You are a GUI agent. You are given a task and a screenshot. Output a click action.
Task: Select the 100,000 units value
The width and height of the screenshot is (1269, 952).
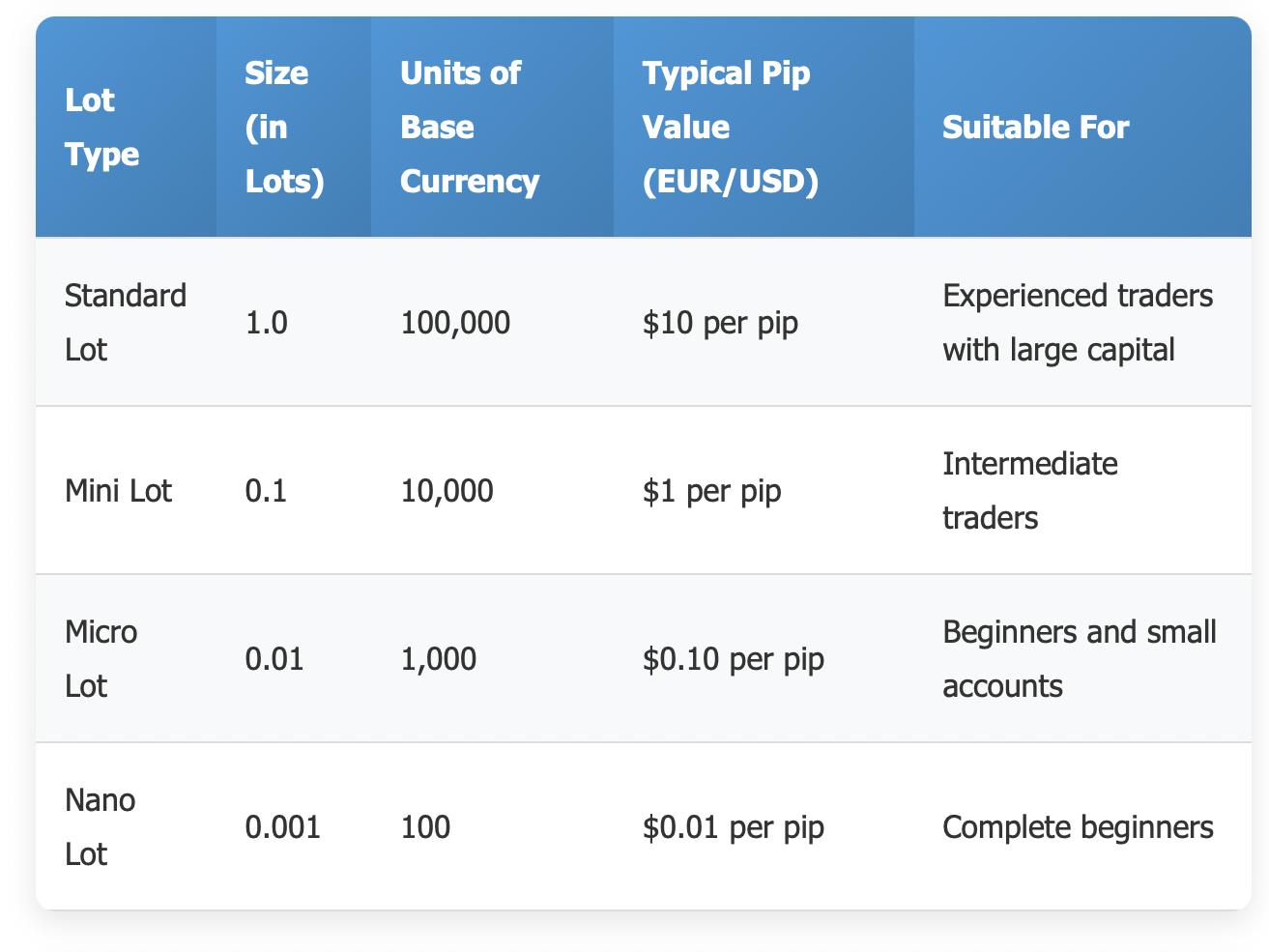click(x=455, y=323)
